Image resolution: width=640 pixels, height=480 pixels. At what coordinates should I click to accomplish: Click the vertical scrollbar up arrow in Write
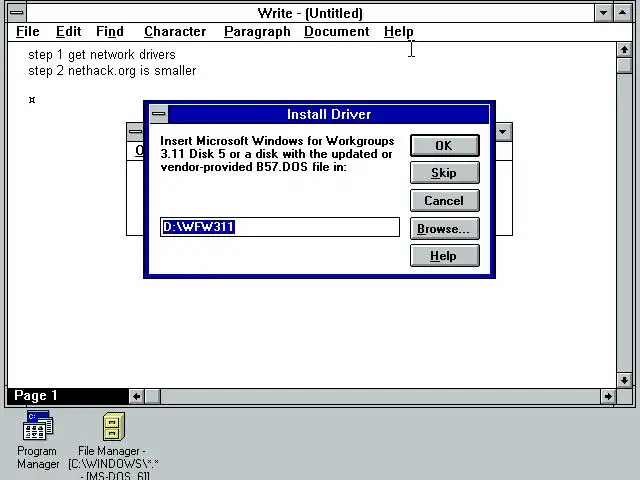(624, 50)
